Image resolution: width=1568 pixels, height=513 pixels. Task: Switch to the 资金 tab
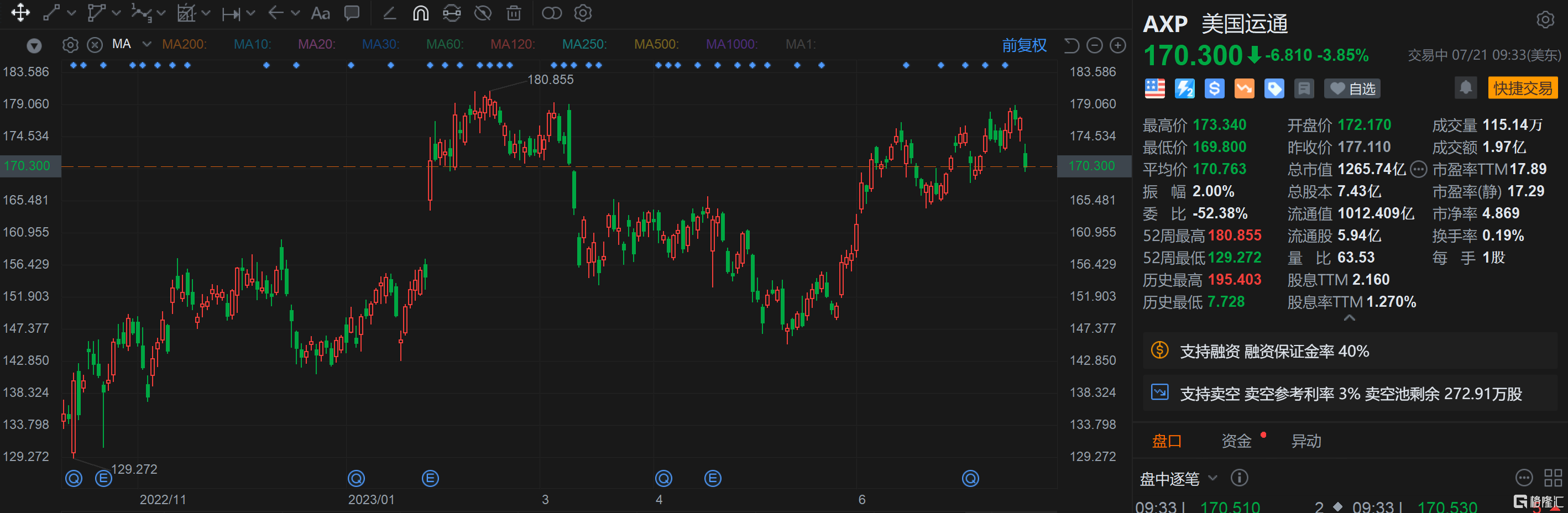click(x=1236, y=441)
